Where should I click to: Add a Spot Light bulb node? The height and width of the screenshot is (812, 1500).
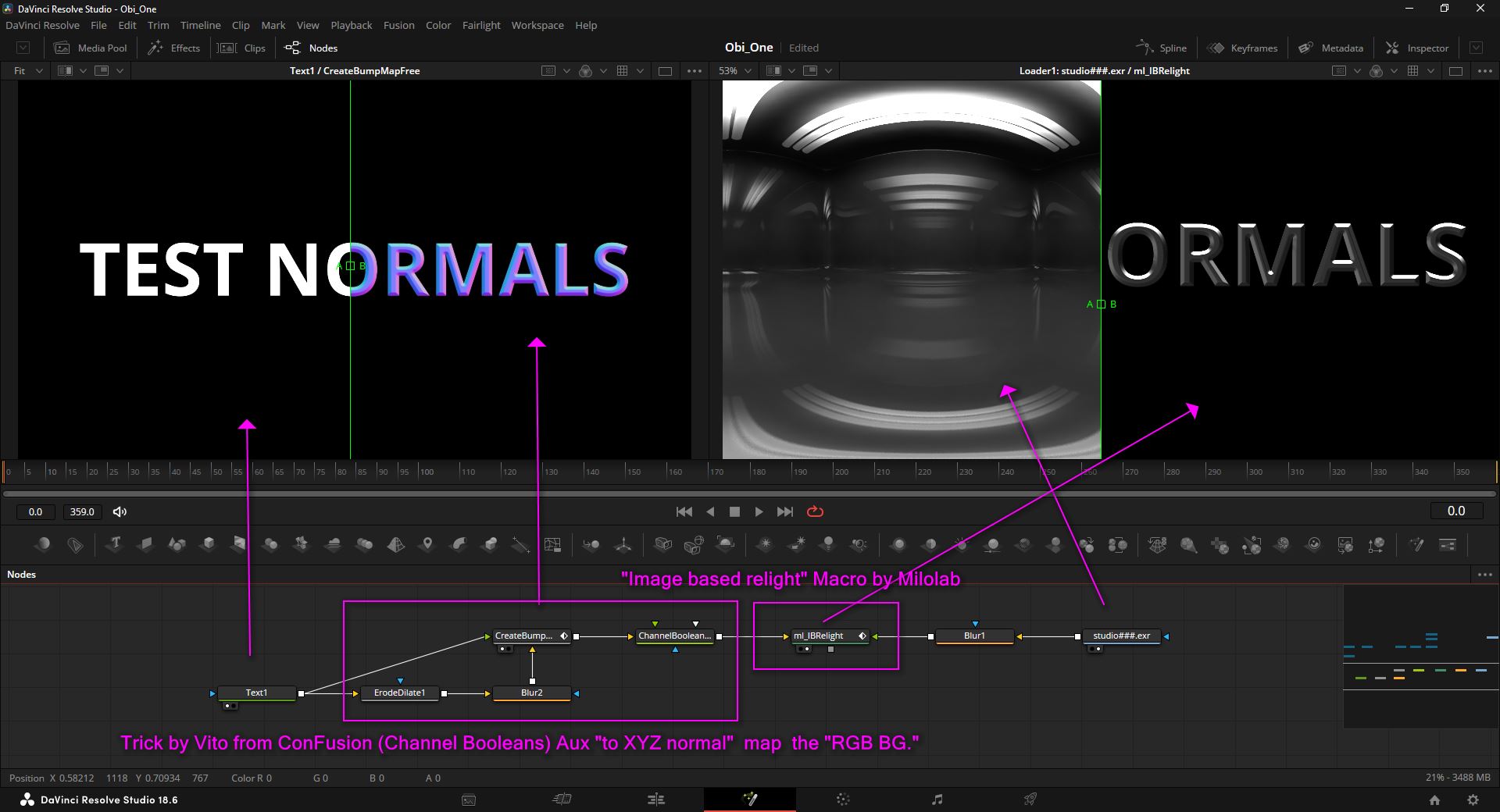(x=828, y=544)
